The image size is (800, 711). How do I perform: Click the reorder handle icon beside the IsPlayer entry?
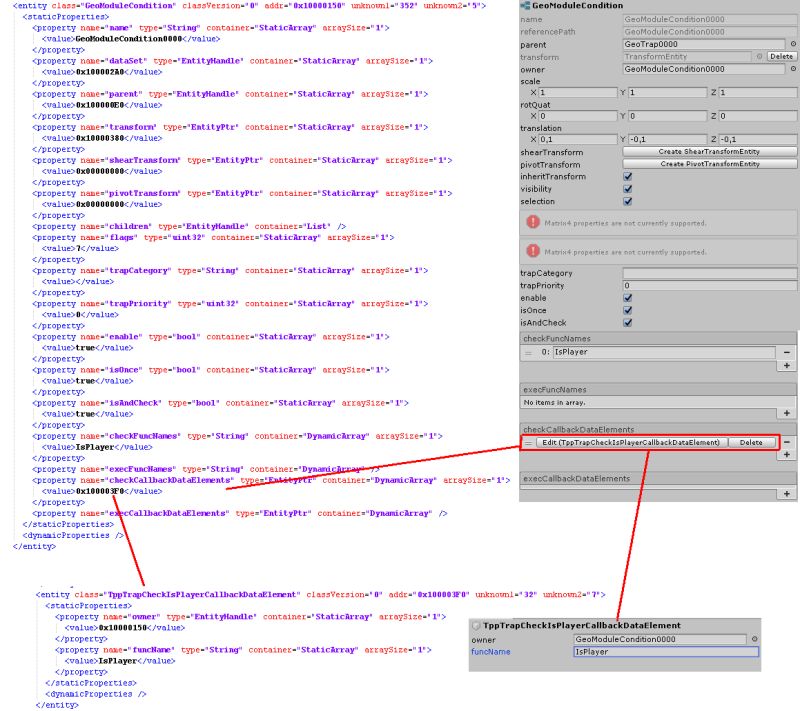[x=529, y=352]
